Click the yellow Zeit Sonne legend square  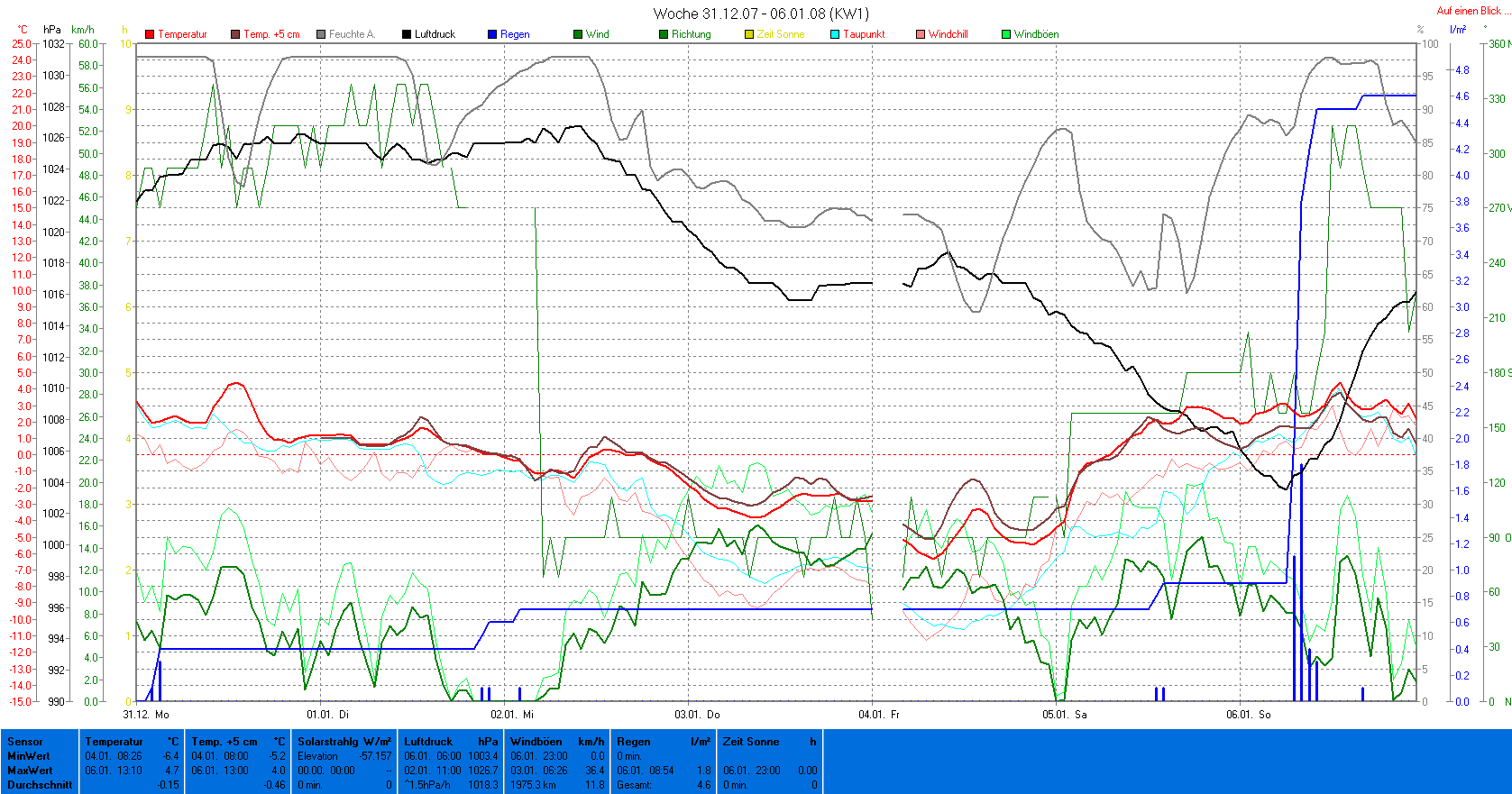(749, 34)
